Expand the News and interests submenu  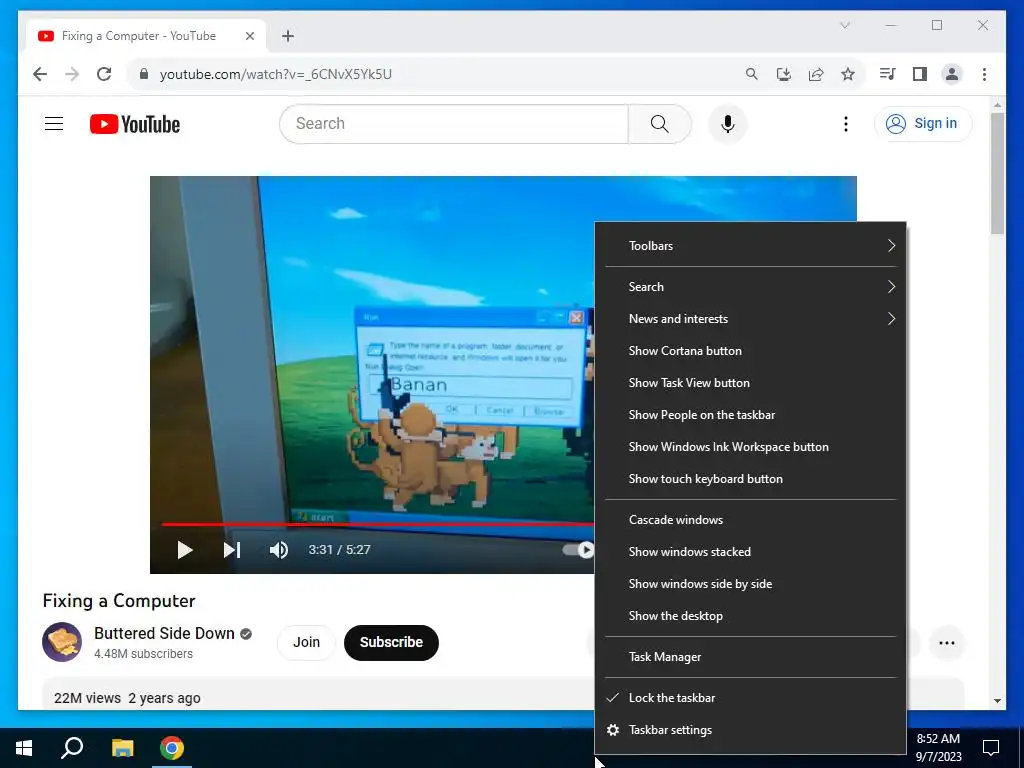point(750,319)
